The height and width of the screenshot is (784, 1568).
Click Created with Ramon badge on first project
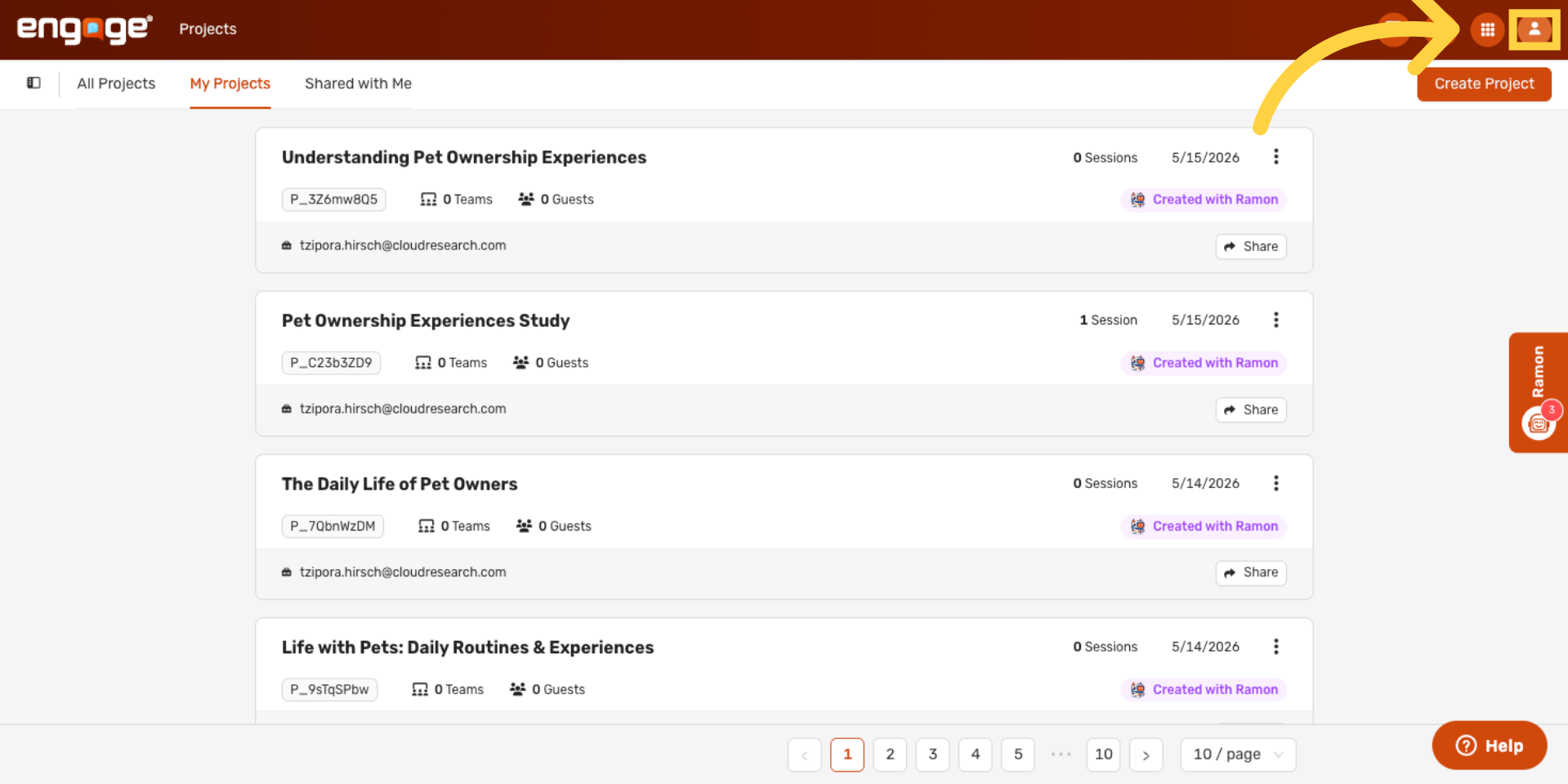click(1204, 199)
